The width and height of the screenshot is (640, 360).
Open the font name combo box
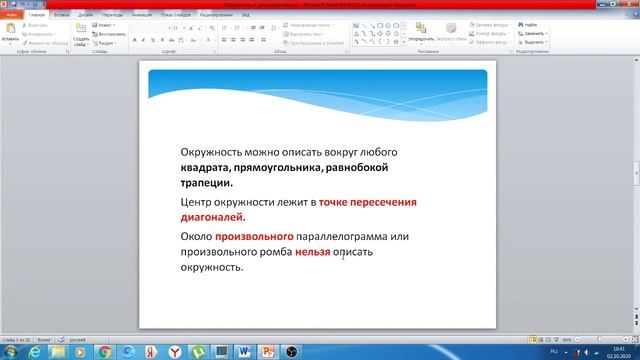coord(151,28)
